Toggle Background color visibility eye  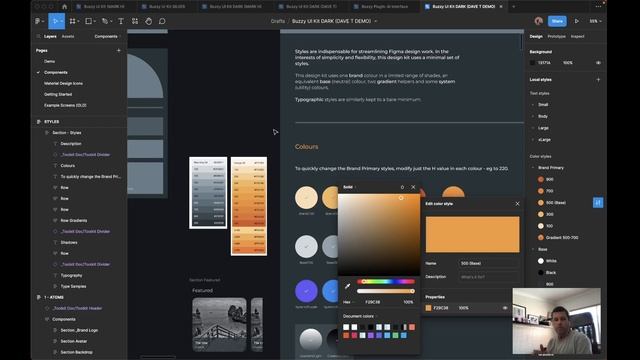[x=598, y=63]
